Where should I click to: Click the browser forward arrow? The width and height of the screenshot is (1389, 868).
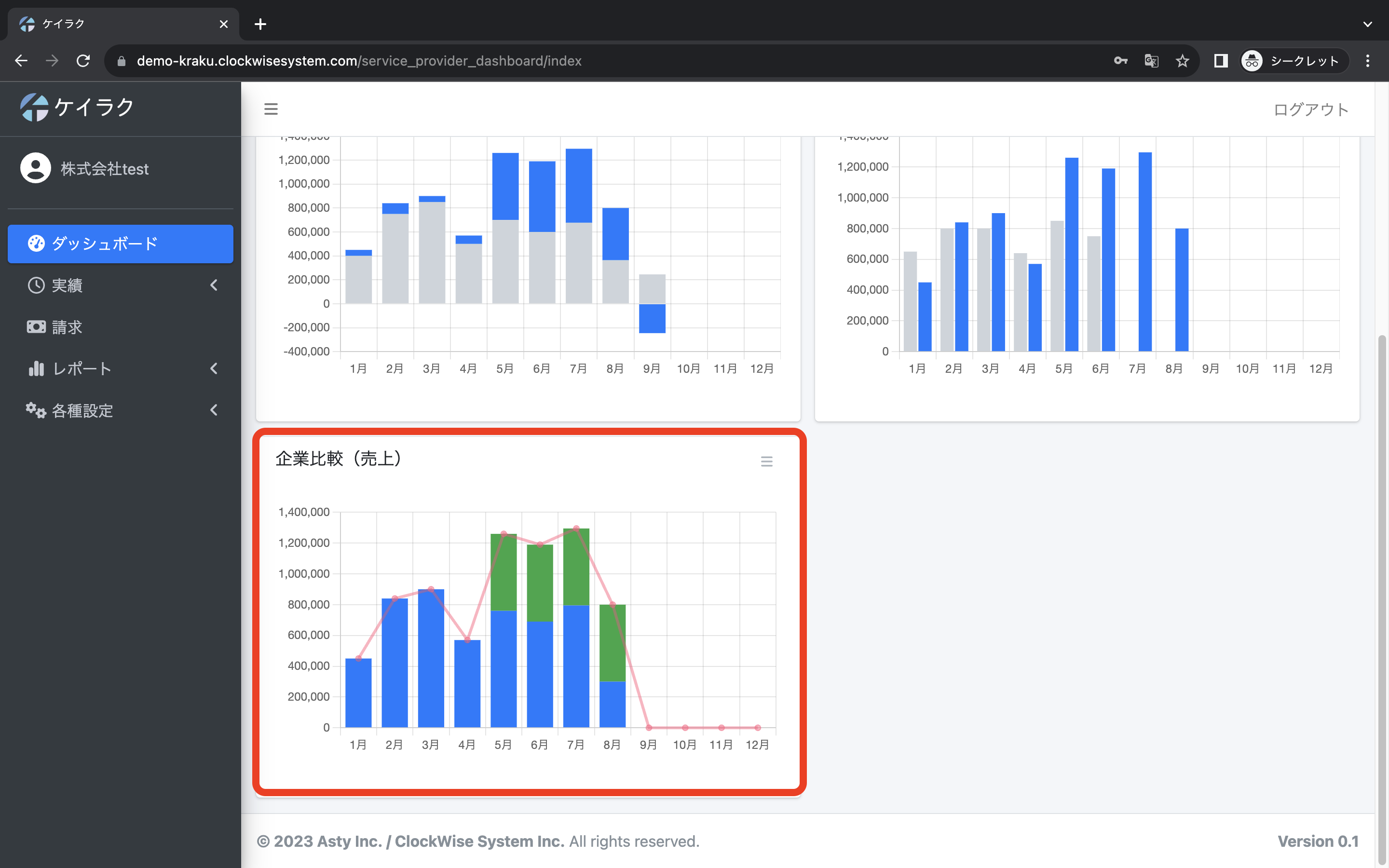(52, 61)
